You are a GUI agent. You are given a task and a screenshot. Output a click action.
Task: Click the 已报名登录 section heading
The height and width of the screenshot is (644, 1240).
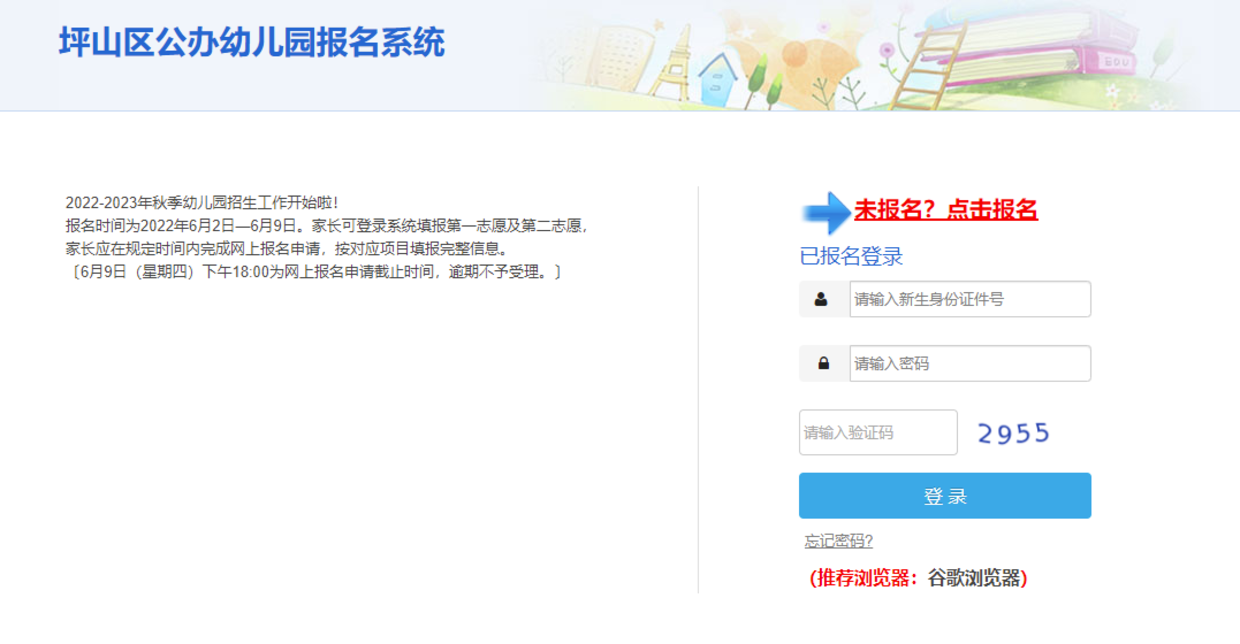pyautogui.click(x=851, y=257)
